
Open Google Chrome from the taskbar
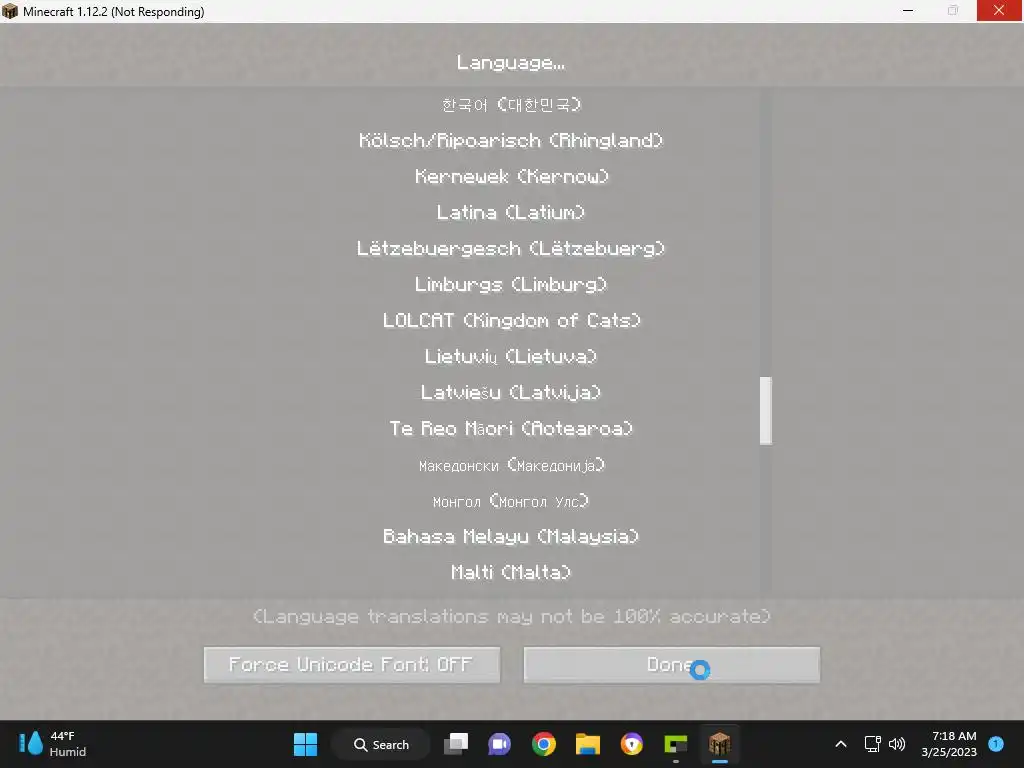[x=543, y=744]
